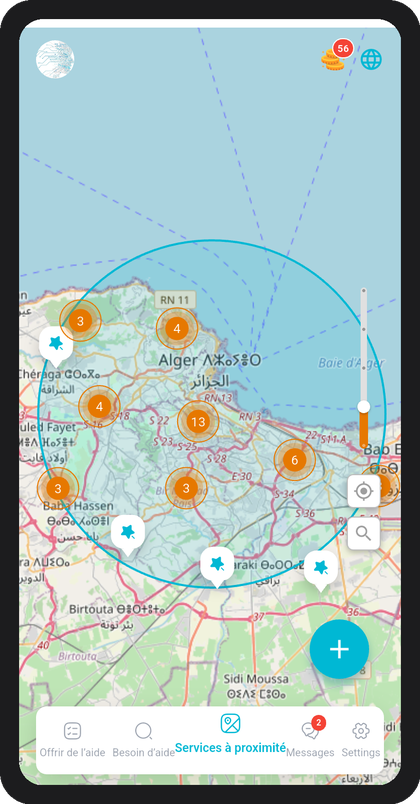Open the 4 cluster near S 18
The width and height of the screenshot is (420, 804).
click(99, 407)
